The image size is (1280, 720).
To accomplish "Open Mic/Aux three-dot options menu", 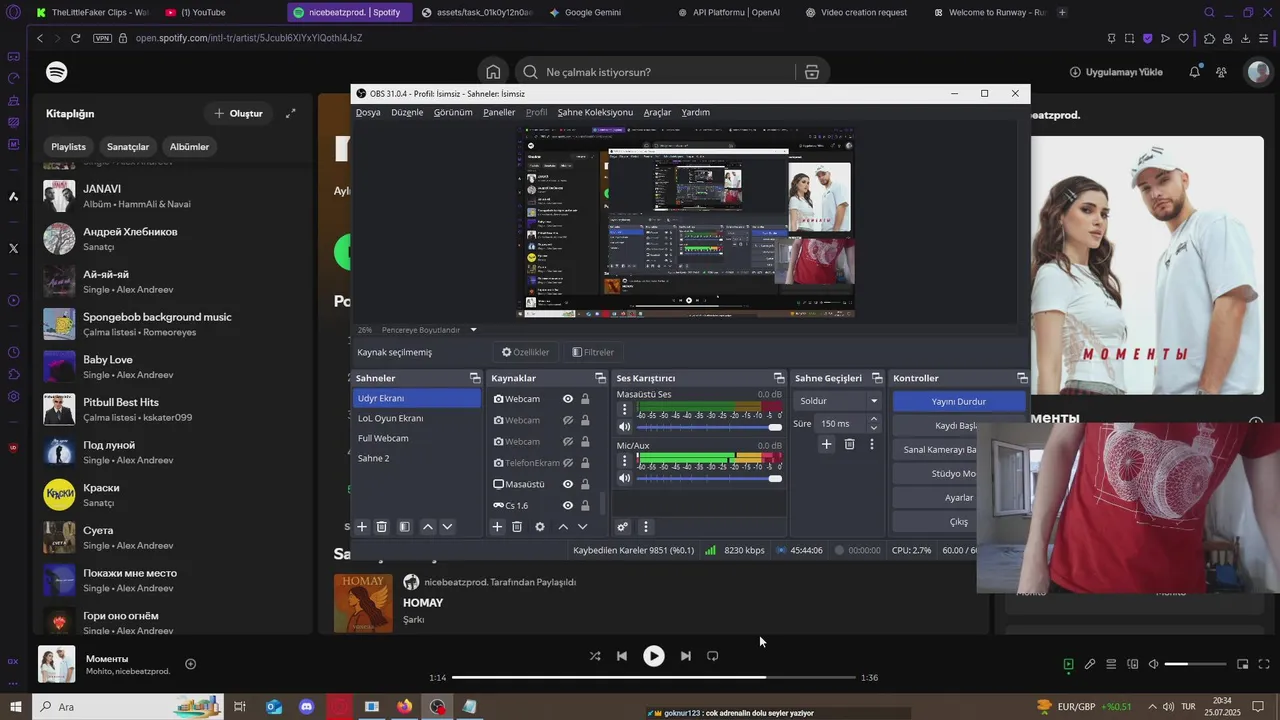I will (x=625, y=460).
